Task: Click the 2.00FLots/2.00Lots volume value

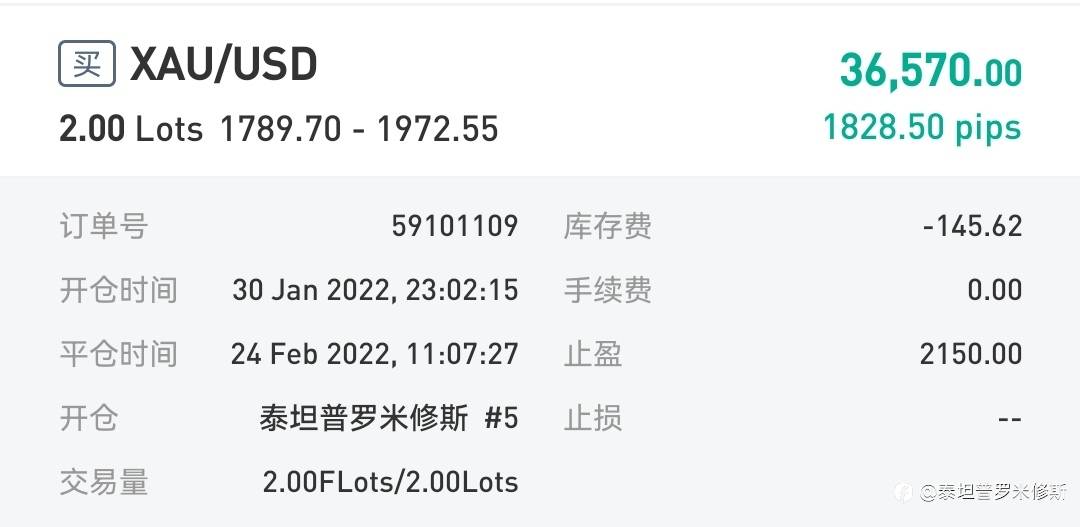Action: click(390, 482)
